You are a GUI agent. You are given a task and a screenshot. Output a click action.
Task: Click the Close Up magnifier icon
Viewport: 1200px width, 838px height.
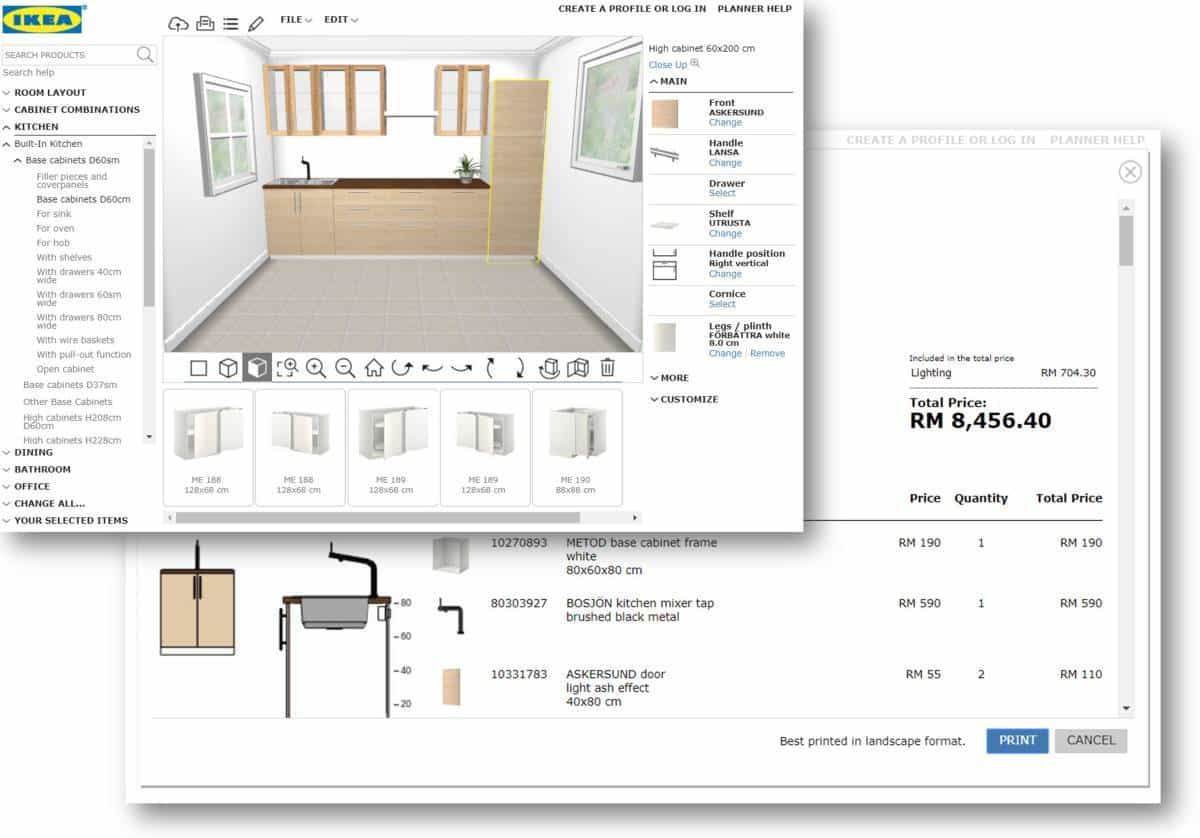(x=695, y=64)
